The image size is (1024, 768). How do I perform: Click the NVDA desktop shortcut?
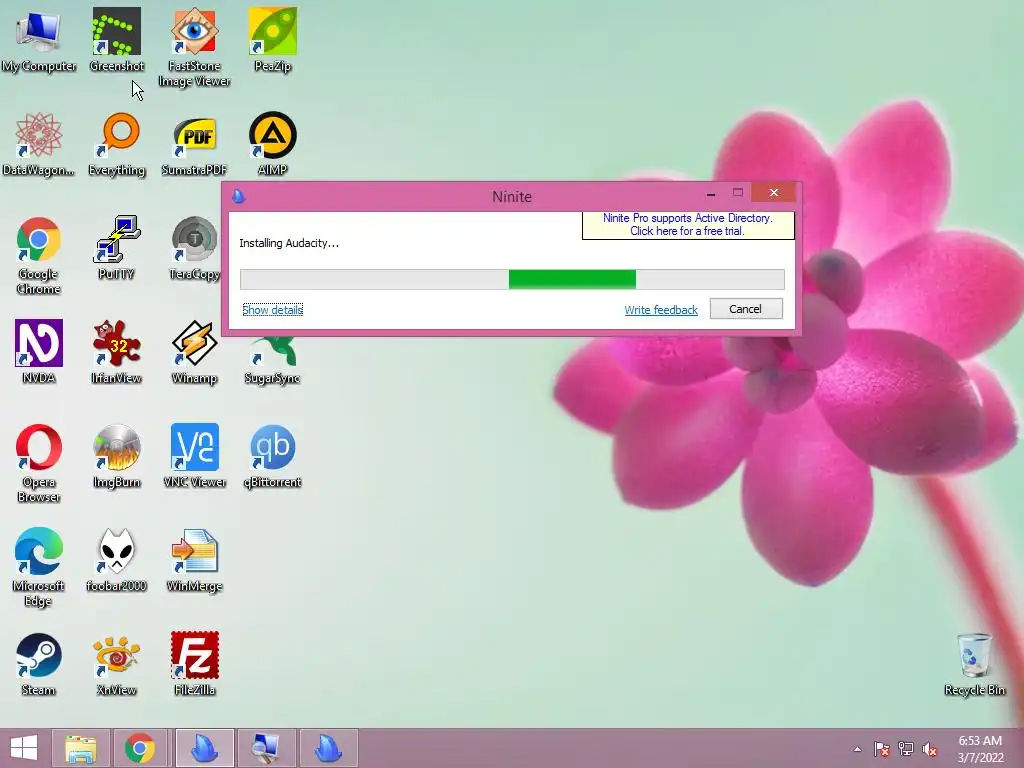click(39, 353)
